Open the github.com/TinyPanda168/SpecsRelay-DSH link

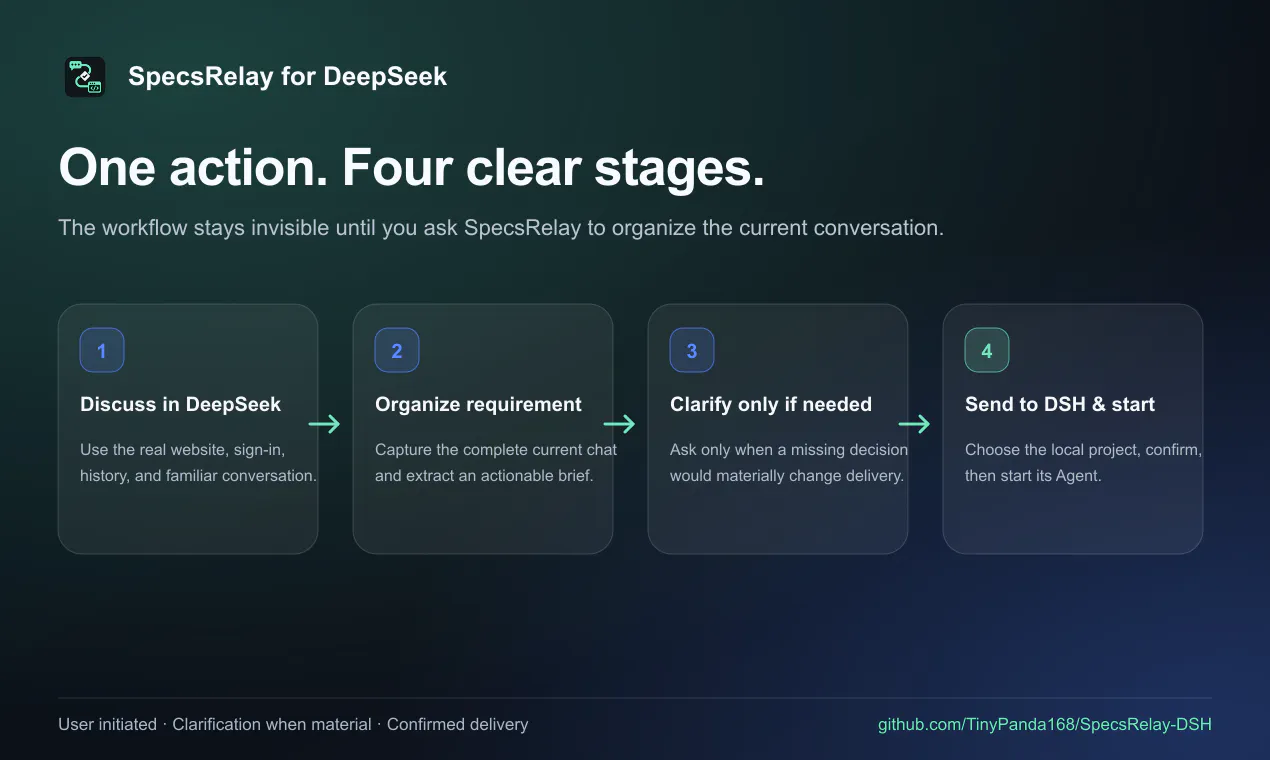click(1045, 724)
